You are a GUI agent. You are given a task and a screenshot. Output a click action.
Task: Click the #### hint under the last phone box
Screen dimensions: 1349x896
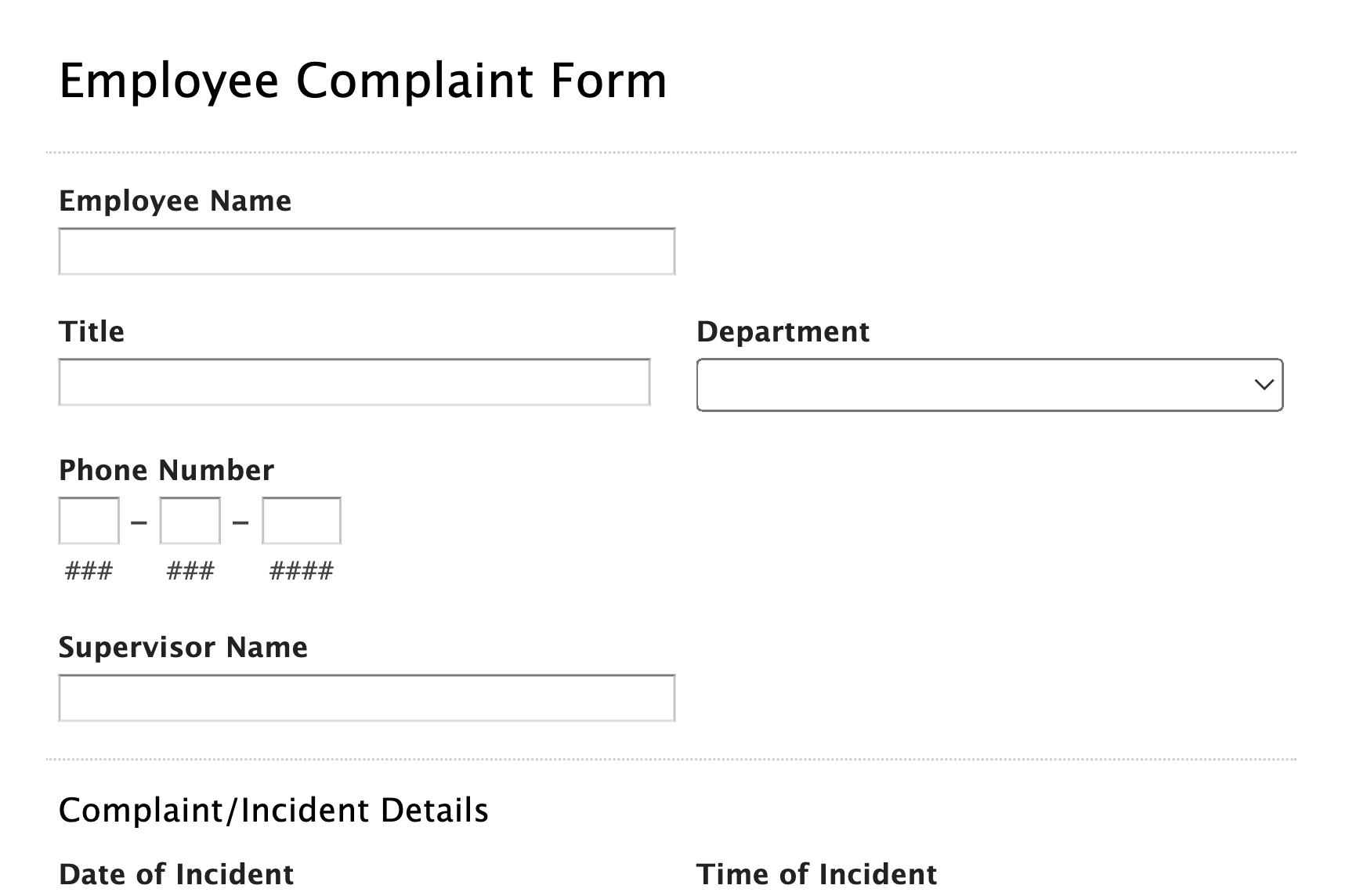[302, 571]
